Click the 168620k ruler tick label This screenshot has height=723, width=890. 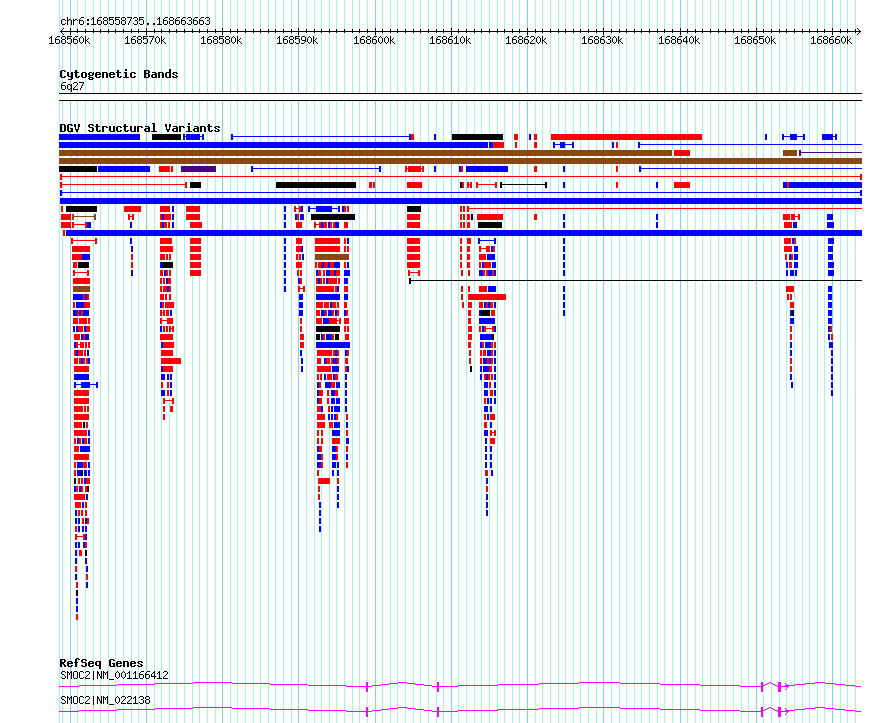[526, 40]
